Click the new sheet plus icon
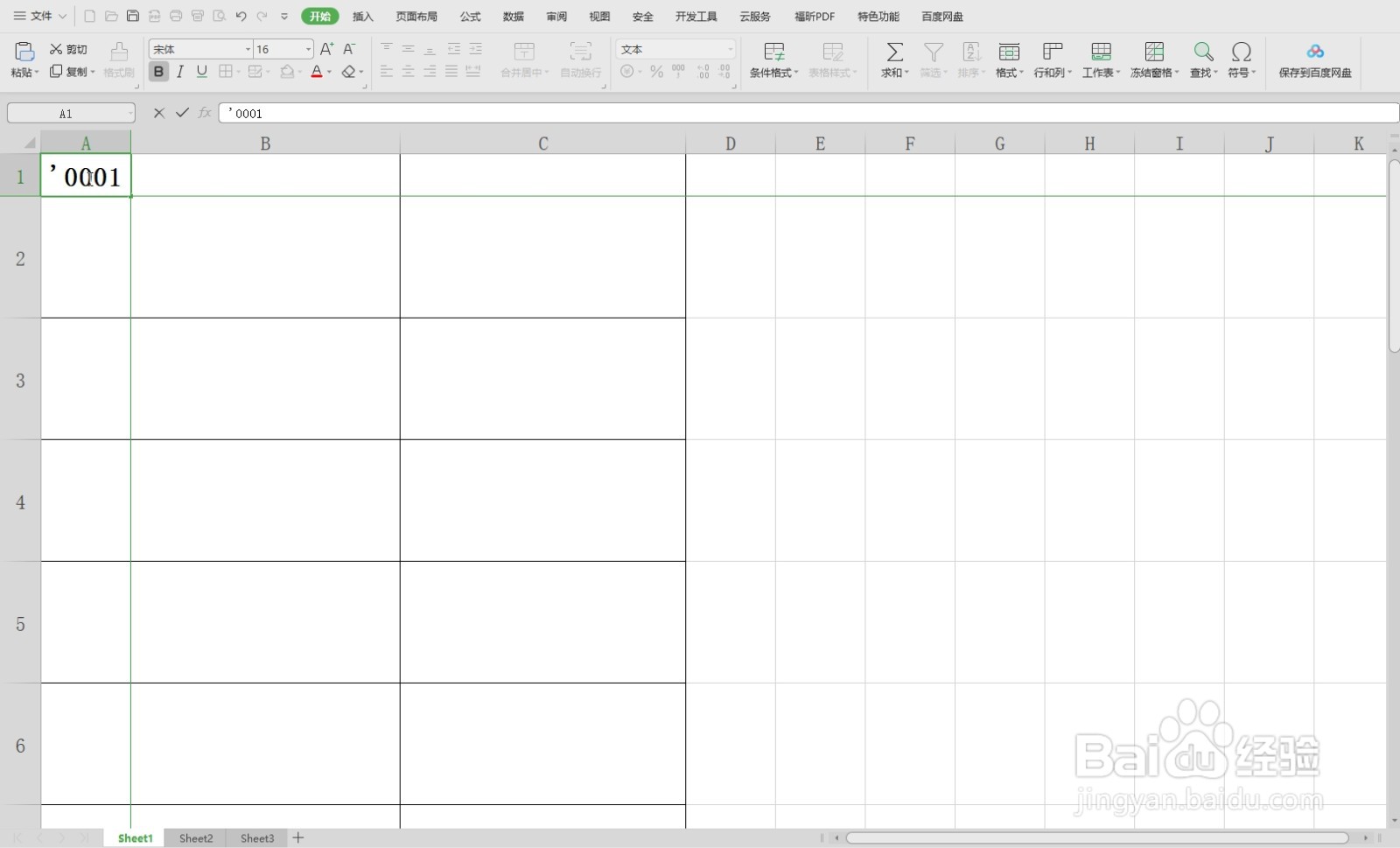 pos(298,837)
